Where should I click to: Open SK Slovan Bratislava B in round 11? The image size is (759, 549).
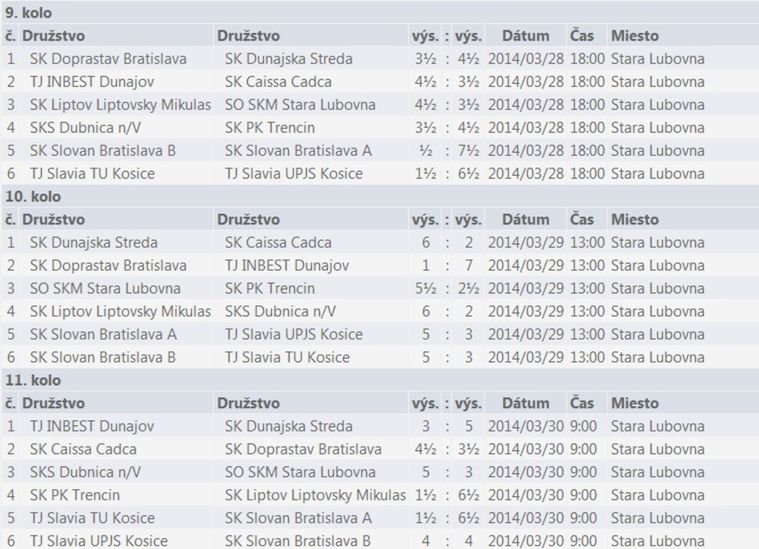click(x=297, y=541)
